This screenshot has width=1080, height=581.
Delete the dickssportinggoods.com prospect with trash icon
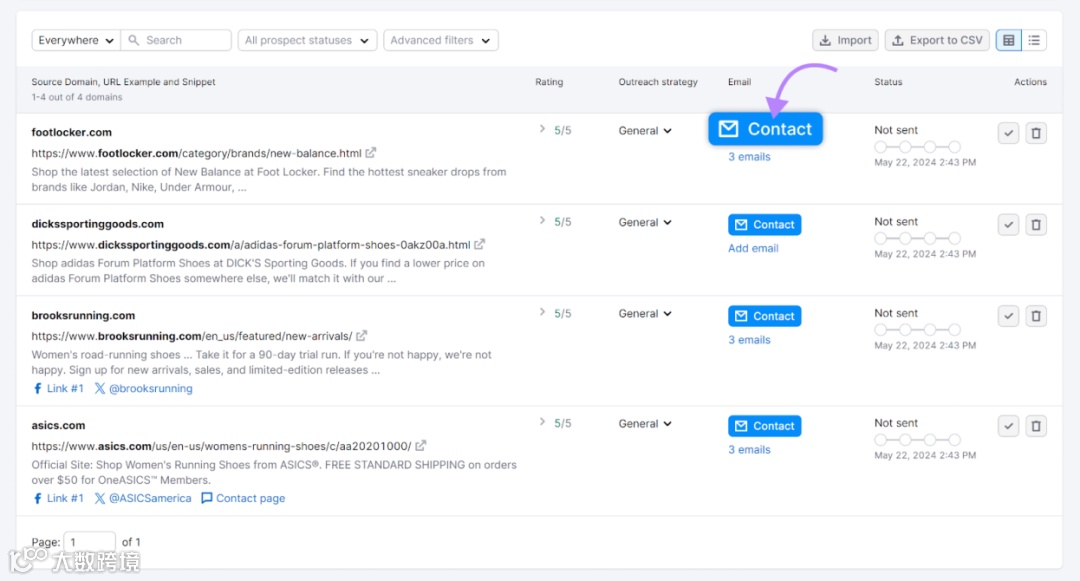click(1036, 224)
